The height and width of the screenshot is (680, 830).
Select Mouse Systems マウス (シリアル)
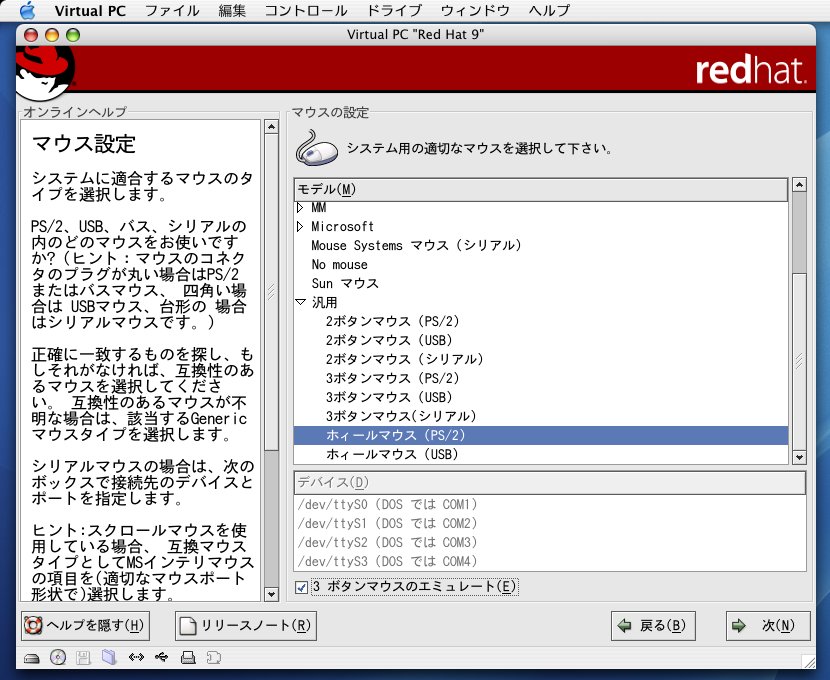540,246
